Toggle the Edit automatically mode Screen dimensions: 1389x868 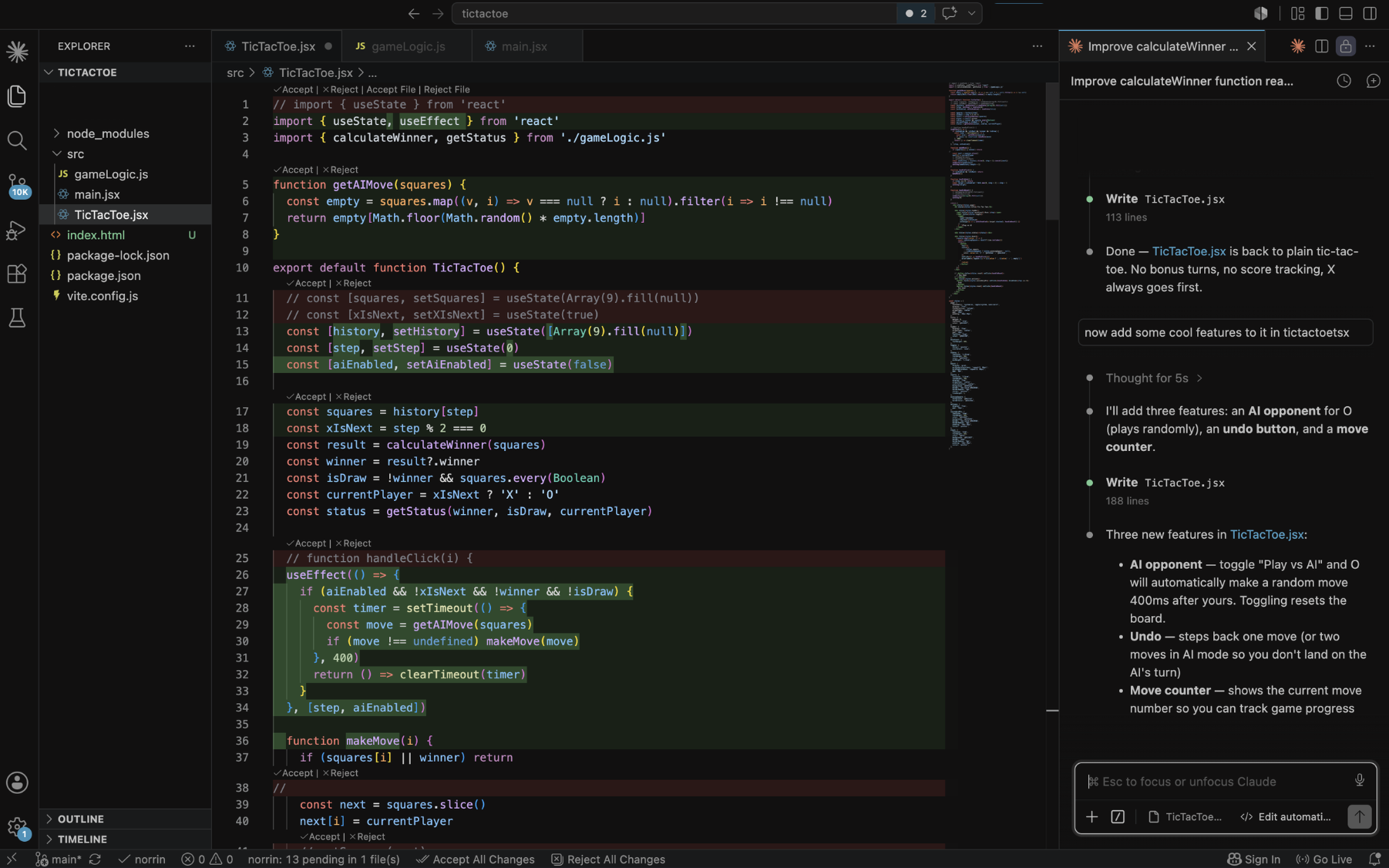(1286, 817)
